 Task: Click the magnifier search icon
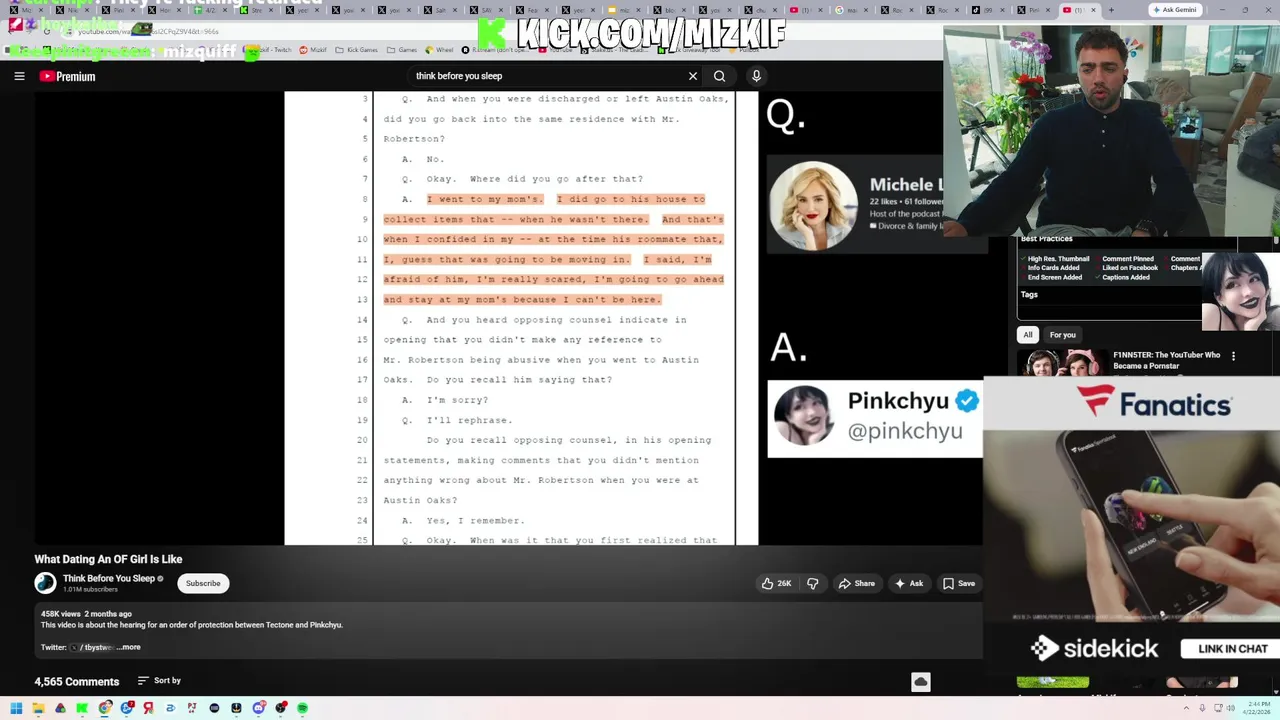click(719, 76)
